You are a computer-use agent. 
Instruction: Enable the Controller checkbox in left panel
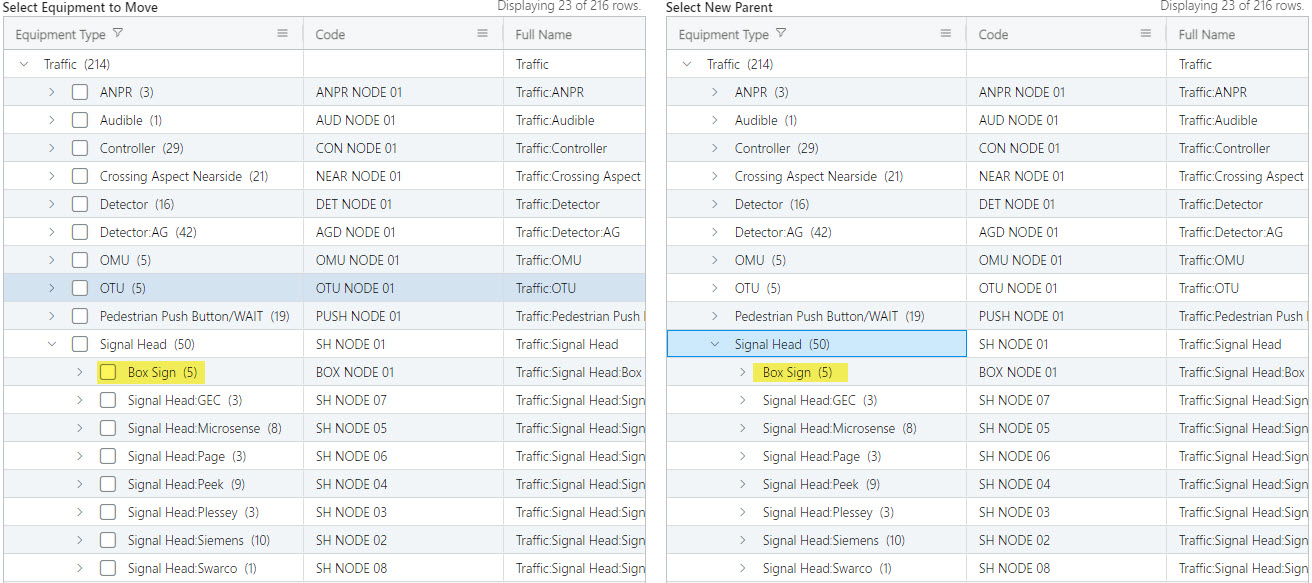80,148
